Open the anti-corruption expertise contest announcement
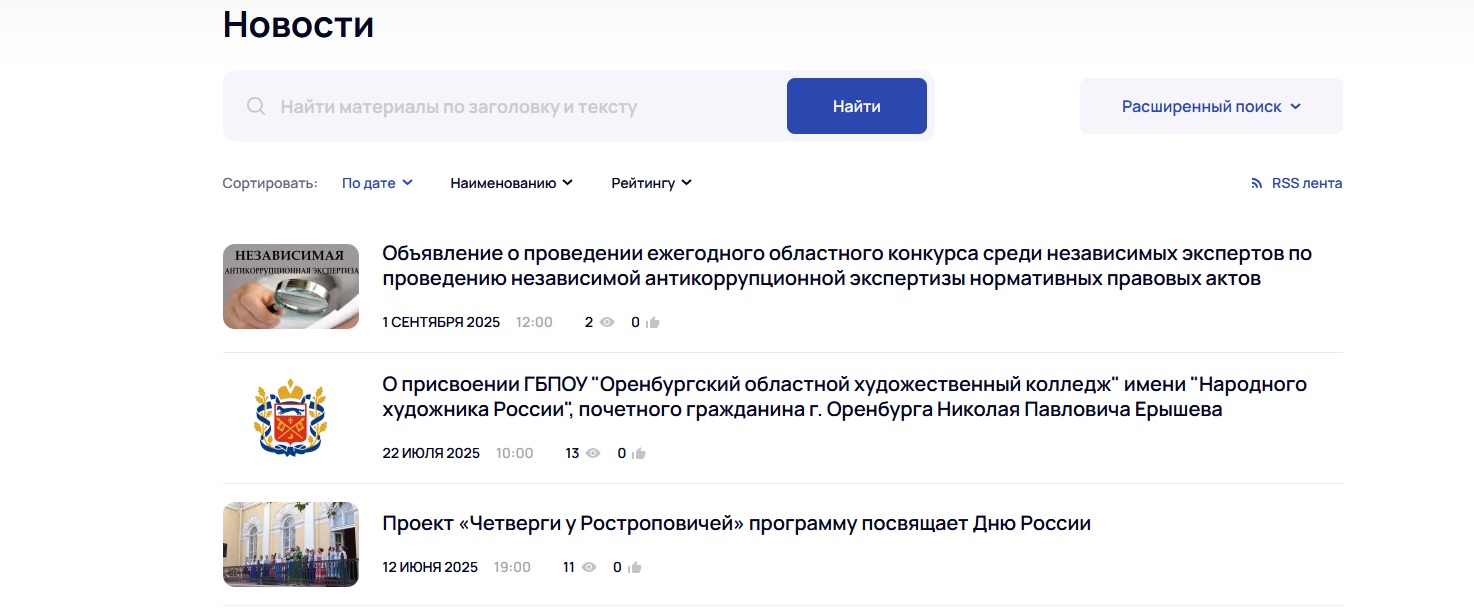The image size is (1474, 615). 846,266
